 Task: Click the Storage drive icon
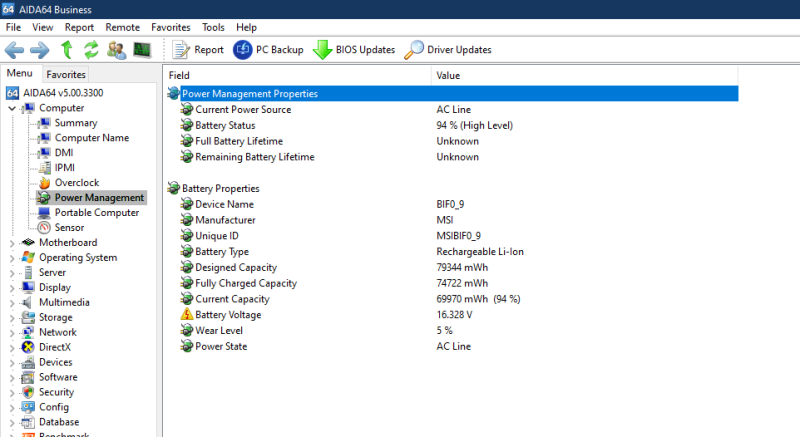[28, 317]
